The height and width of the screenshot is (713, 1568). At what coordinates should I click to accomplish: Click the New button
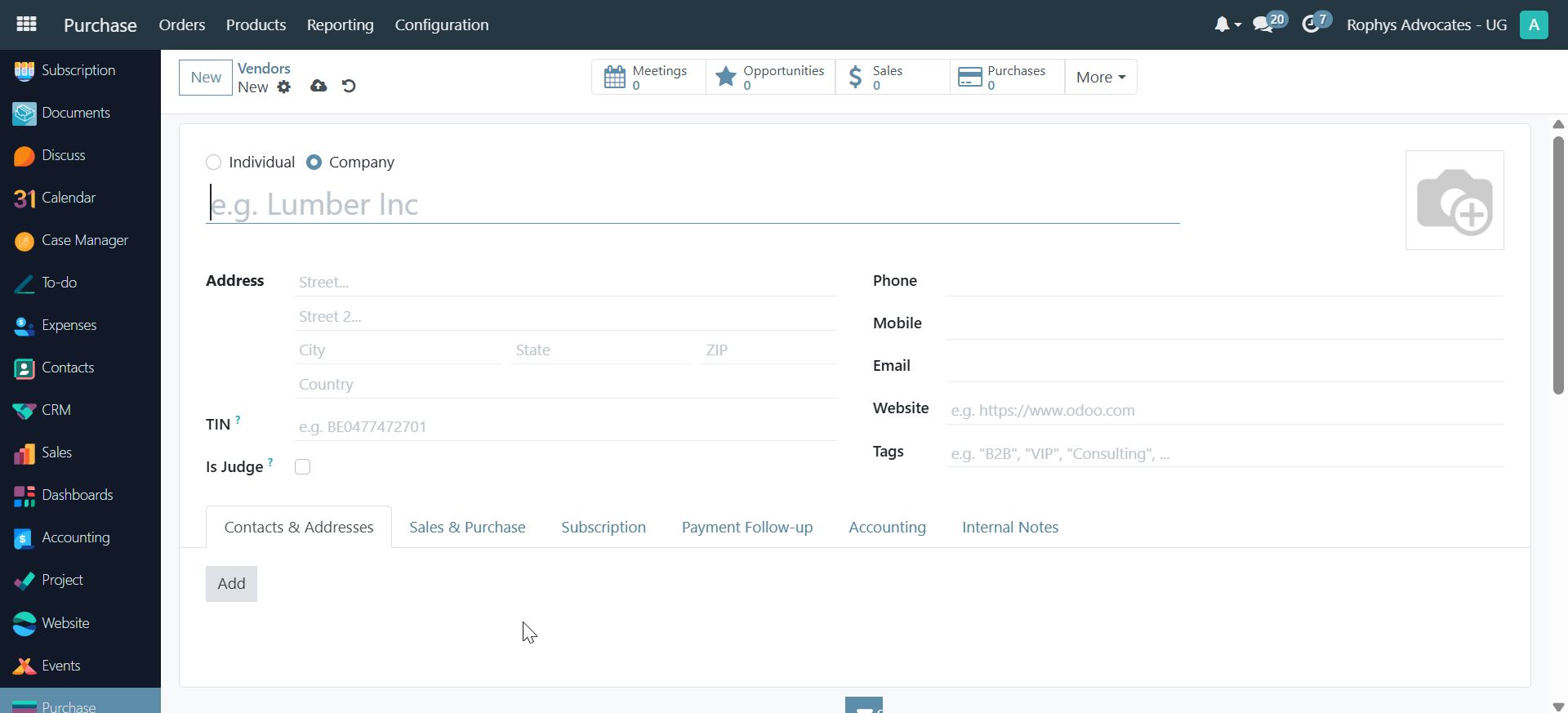(206, 78)
